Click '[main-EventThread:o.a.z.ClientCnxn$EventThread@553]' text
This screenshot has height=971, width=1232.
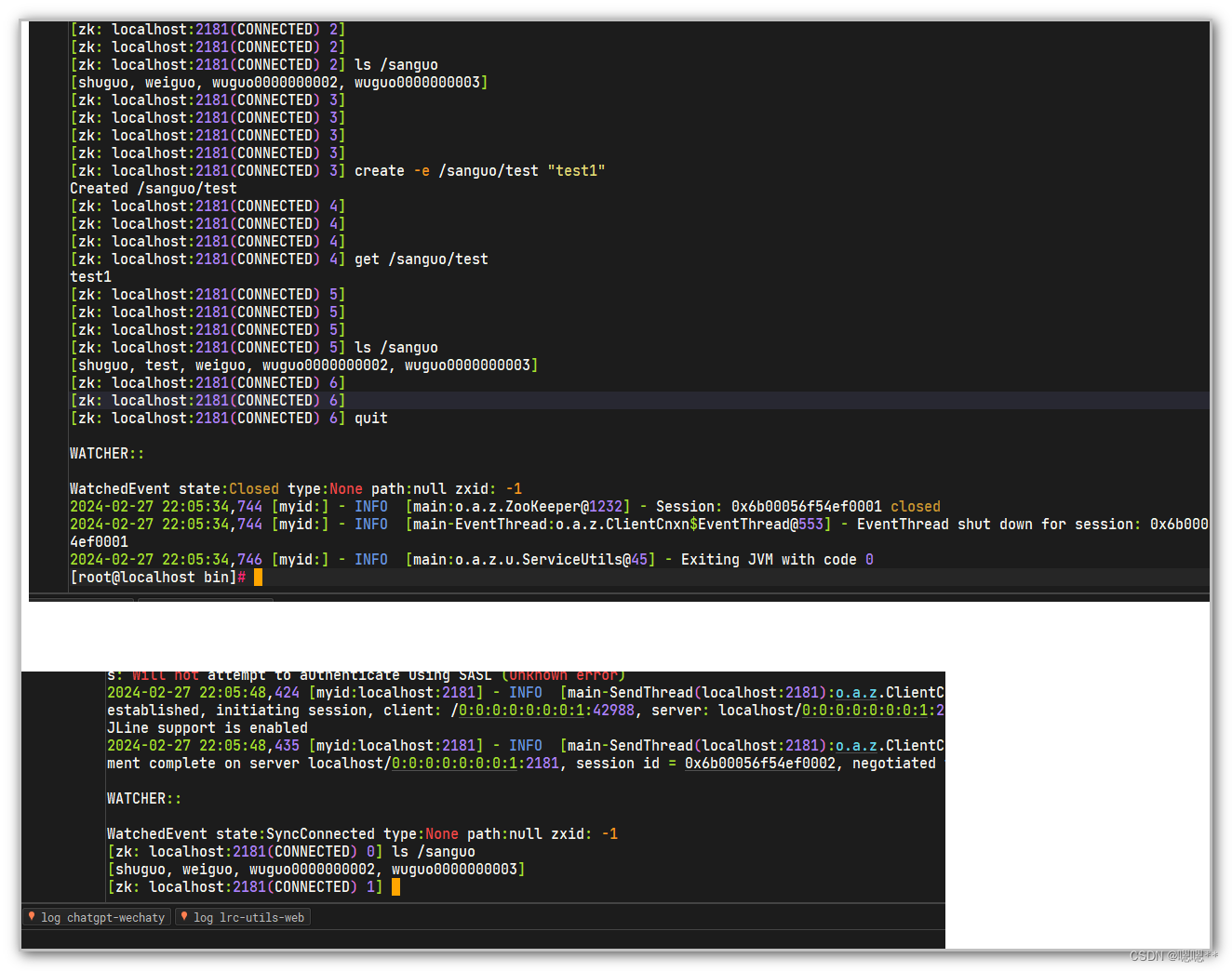[x=618, y=525]
